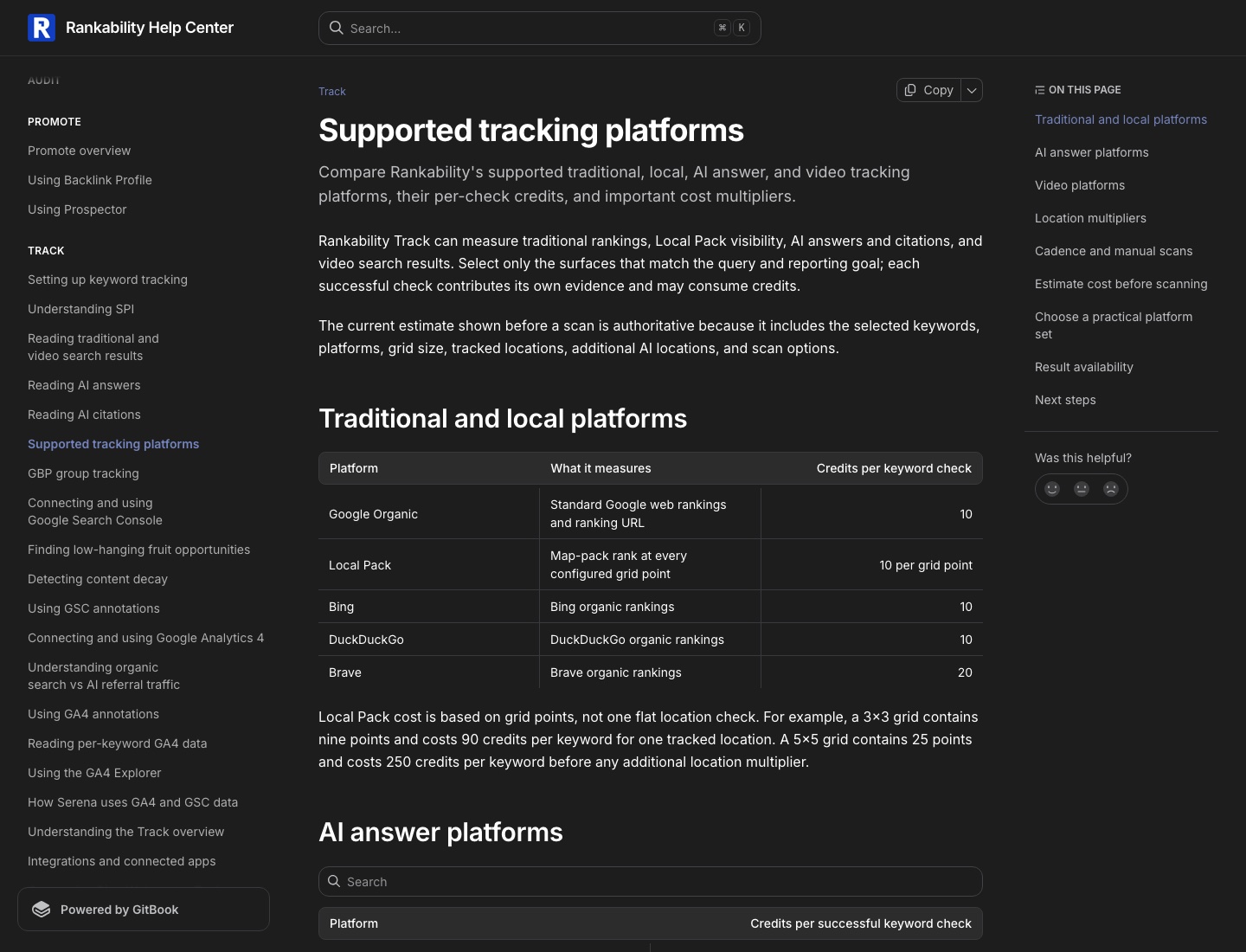Viewport: 1246px width, 952px height.
Task: Click 'Credits per successful keyword check' header
Action: 861,923
